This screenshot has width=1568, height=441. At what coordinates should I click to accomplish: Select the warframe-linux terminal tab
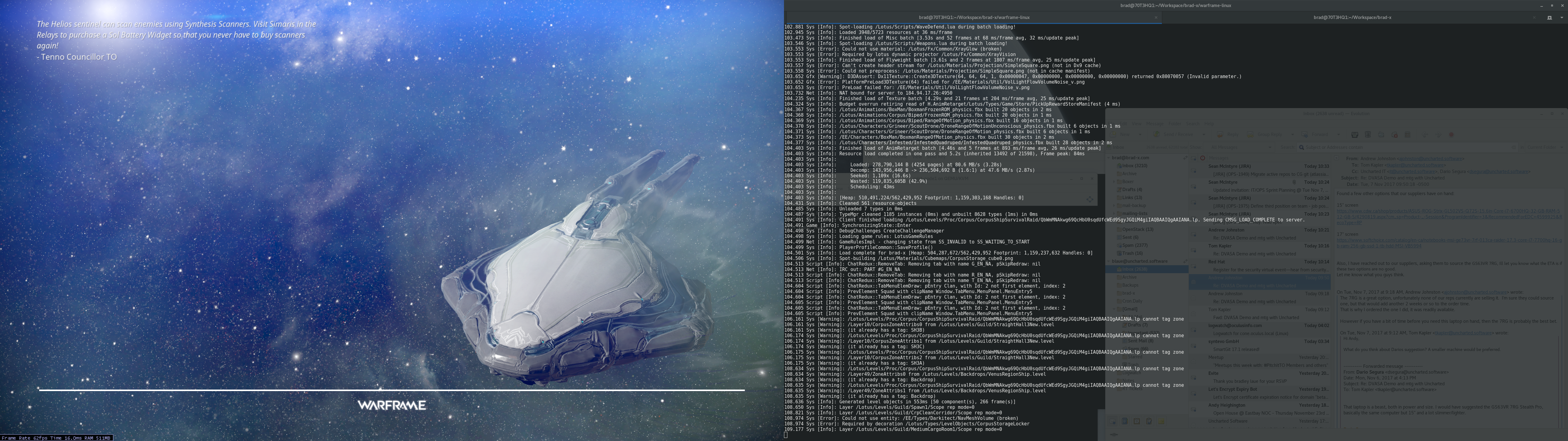click(974, 18)
